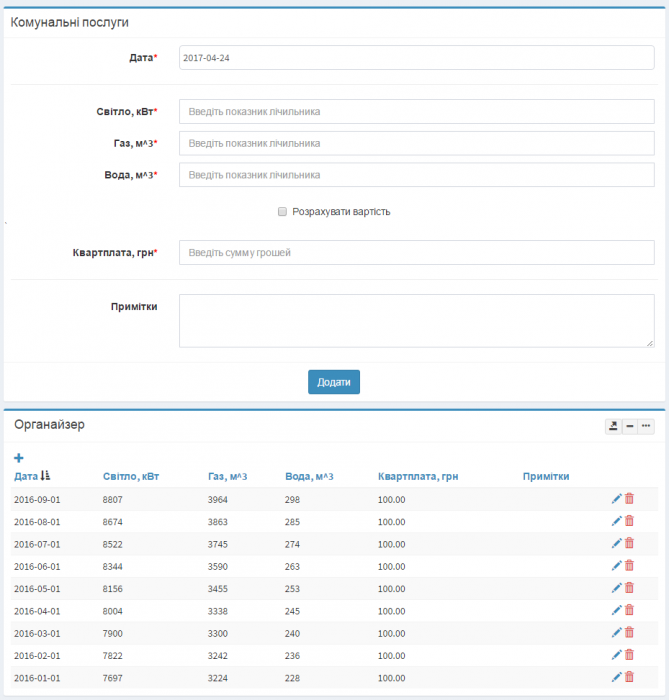Click pencil icon for 2016-06-01 row
This screenshot has width=669, height=700.
coord(616,565)
